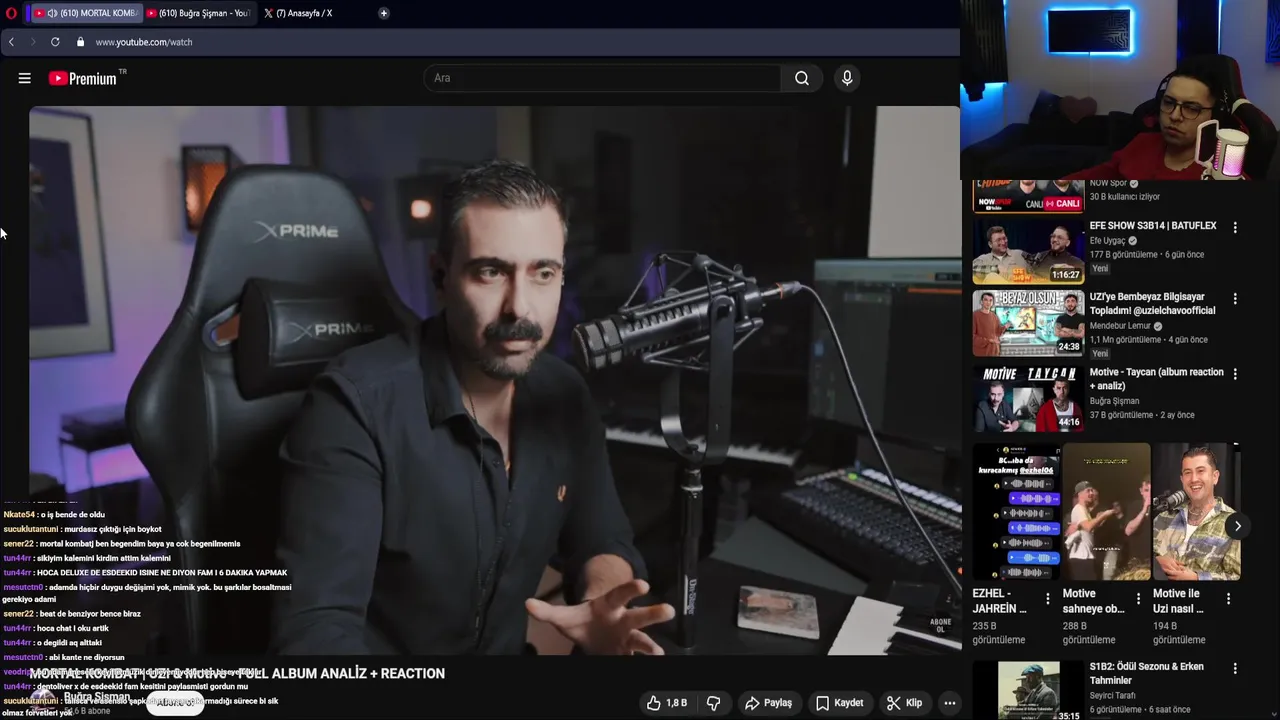Click '1,1 Mn görüntüleme • 4 gün önce'
1280x720 pixels.
click(1149, 340)
